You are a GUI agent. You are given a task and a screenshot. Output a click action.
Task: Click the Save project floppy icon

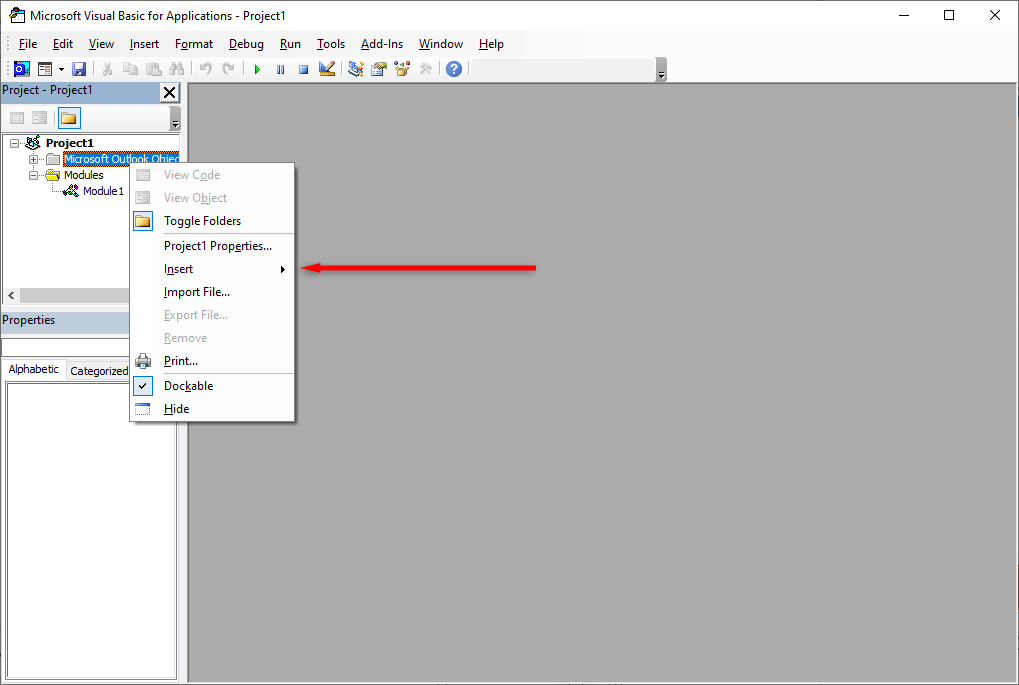(79, 69)
